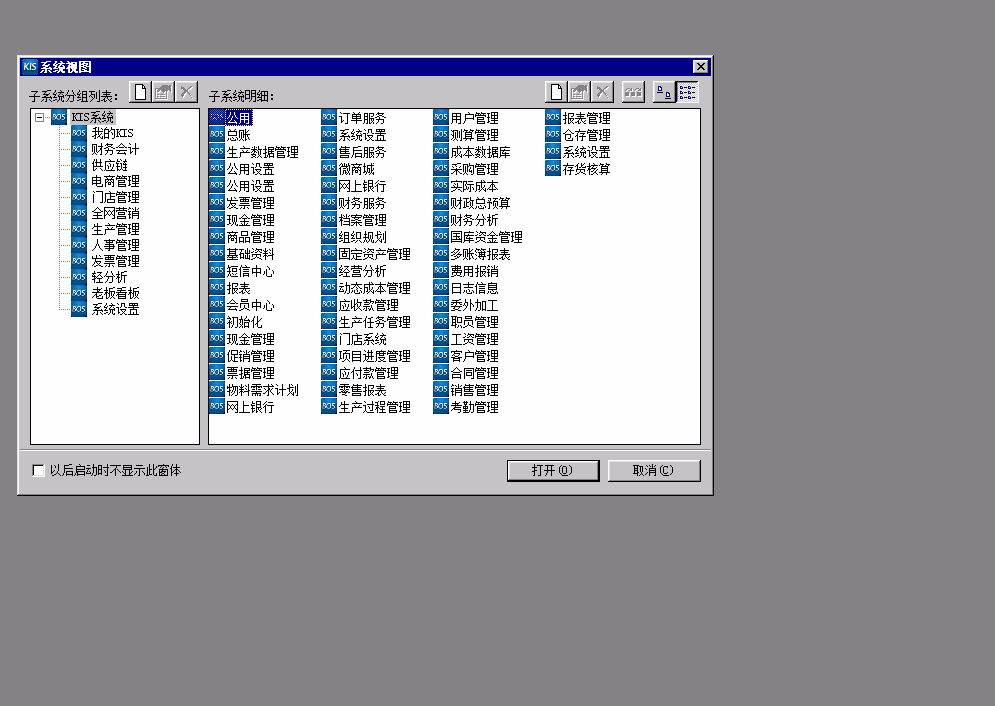Click delete icon in 子系统明细 toolbar

(602, 93)
